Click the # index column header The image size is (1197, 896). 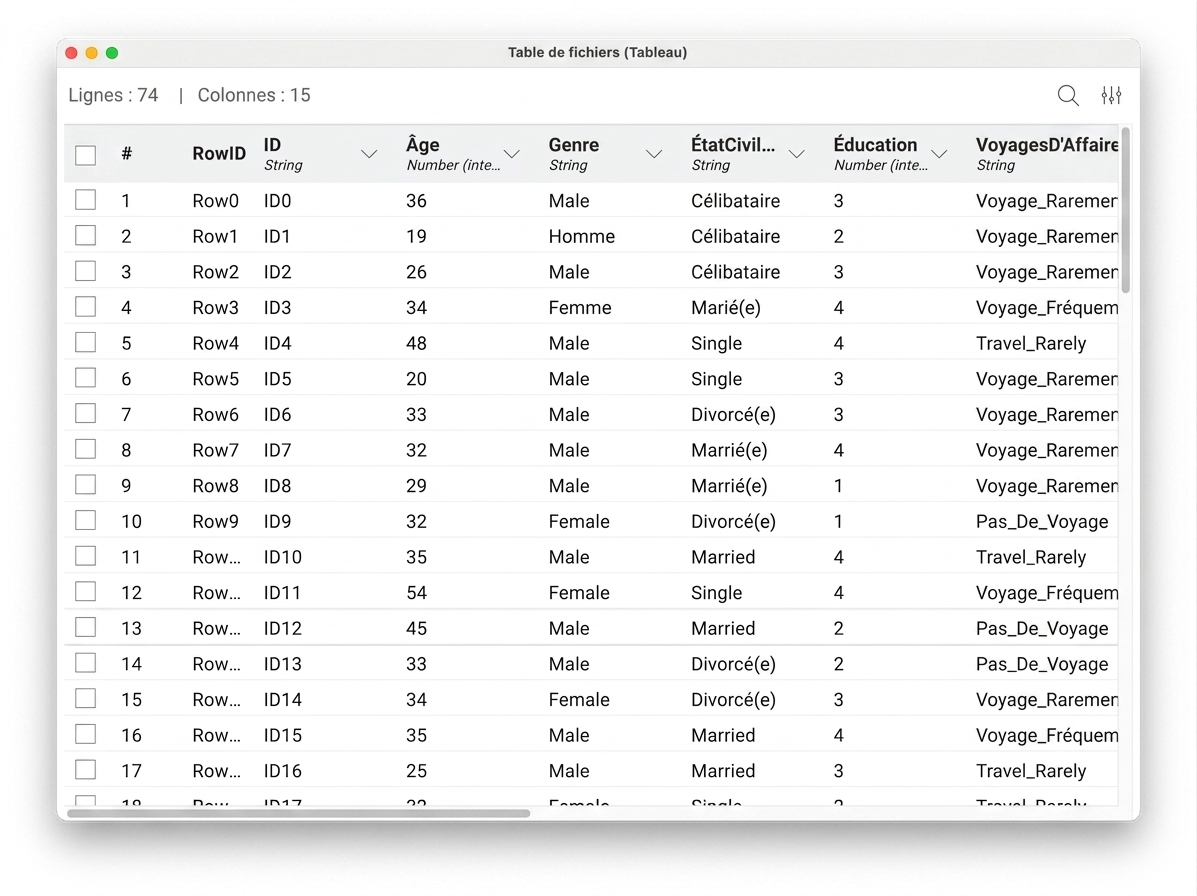[x=127, y=154]
